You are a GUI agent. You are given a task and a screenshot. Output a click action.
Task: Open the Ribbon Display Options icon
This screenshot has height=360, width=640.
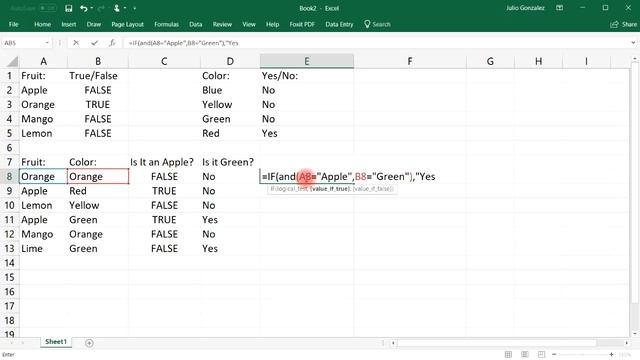click(560, 8)
